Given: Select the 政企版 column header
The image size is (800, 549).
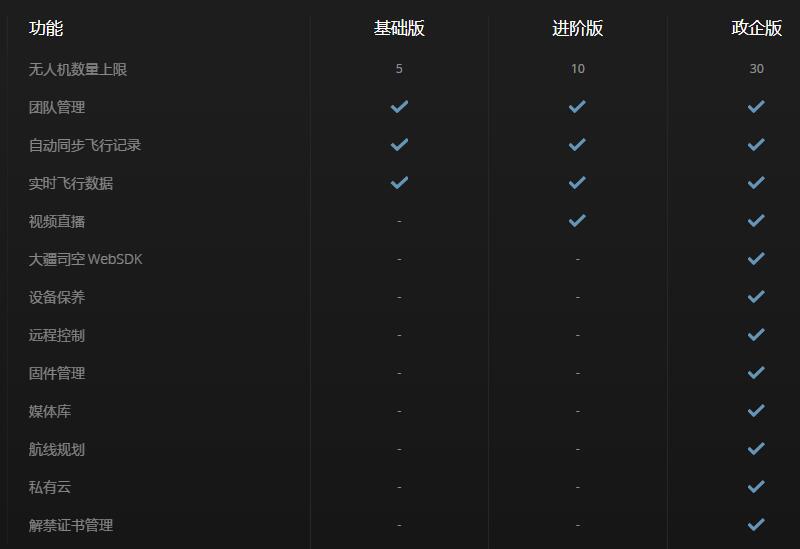Looking at the screenshot, I should pyautogui.click(x=756, y=28).
